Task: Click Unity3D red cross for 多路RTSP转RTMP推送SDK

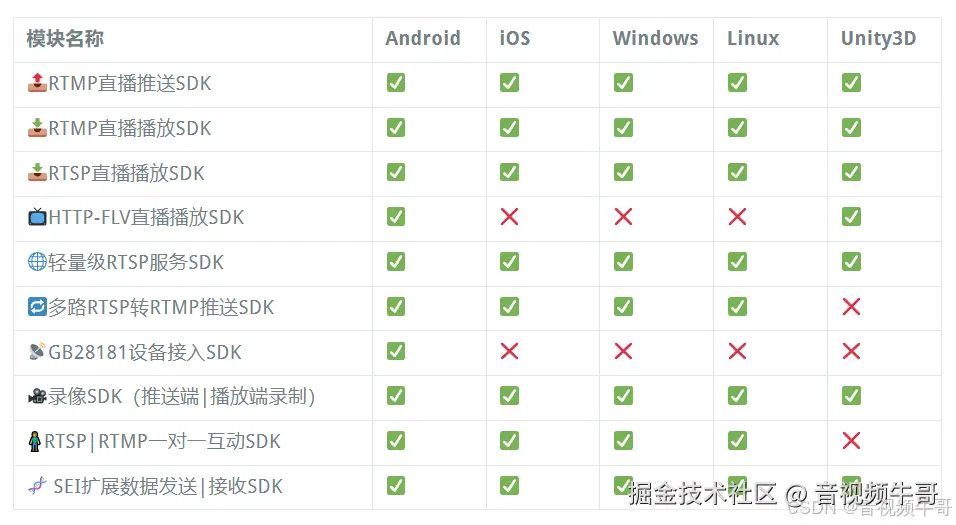Action: (x=851, y=306)
